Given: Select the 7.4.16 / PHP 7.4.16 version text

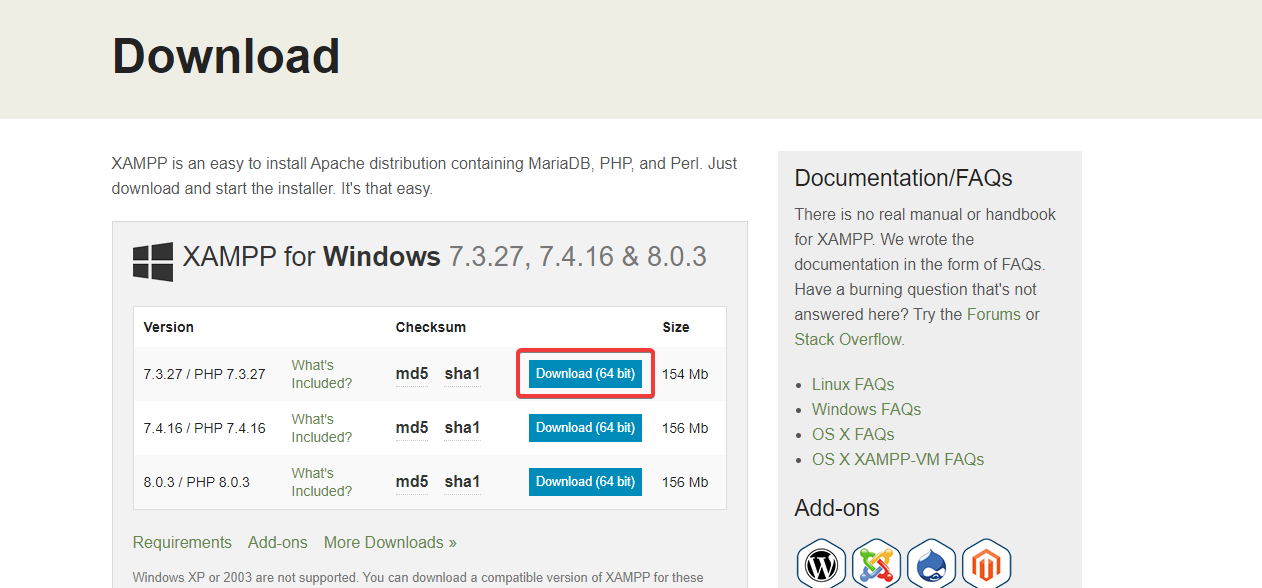Looking at the screenshot, I should point(205,428).
